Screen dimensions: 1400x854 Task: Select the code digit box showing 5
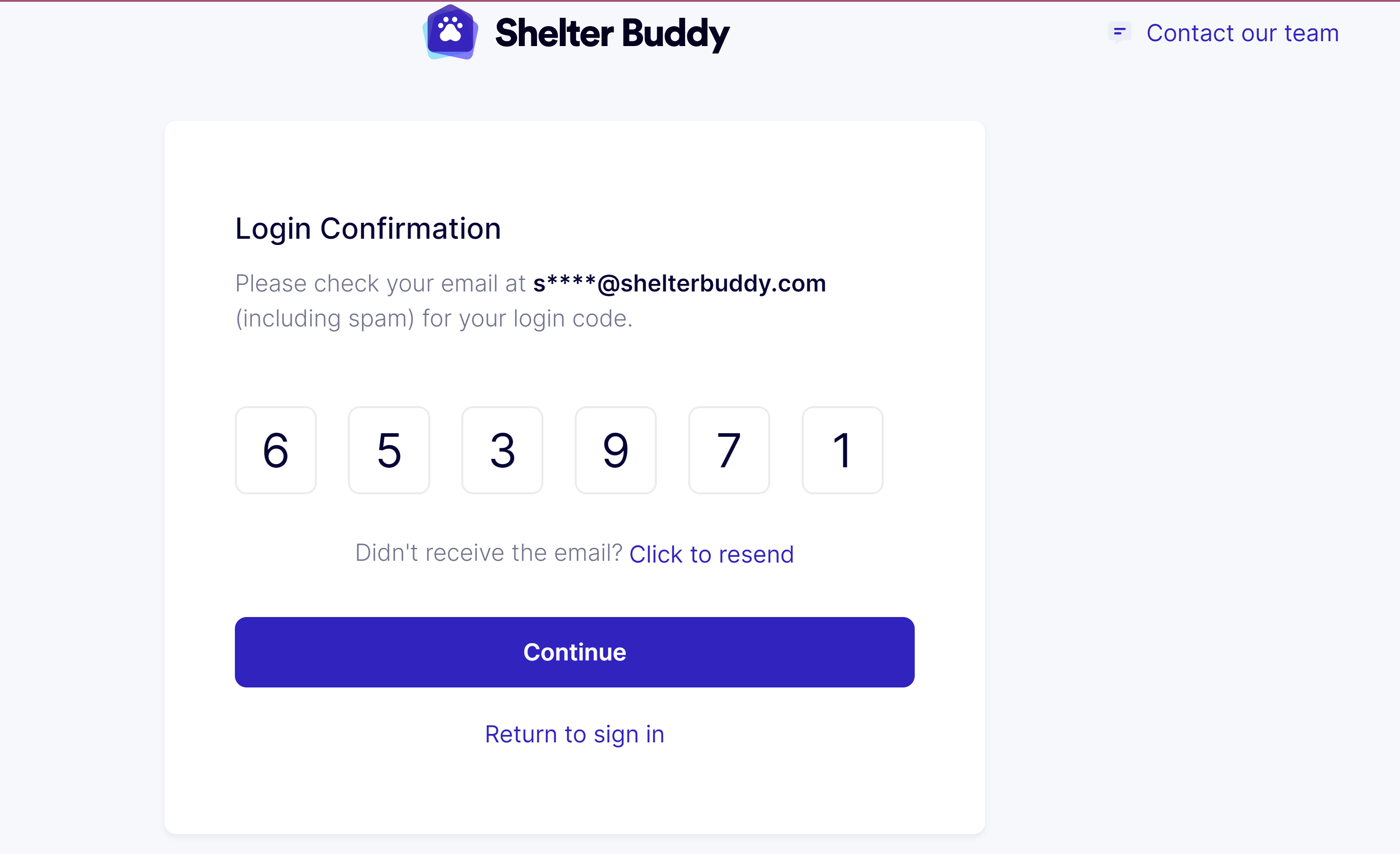click(x=389, y=450)
